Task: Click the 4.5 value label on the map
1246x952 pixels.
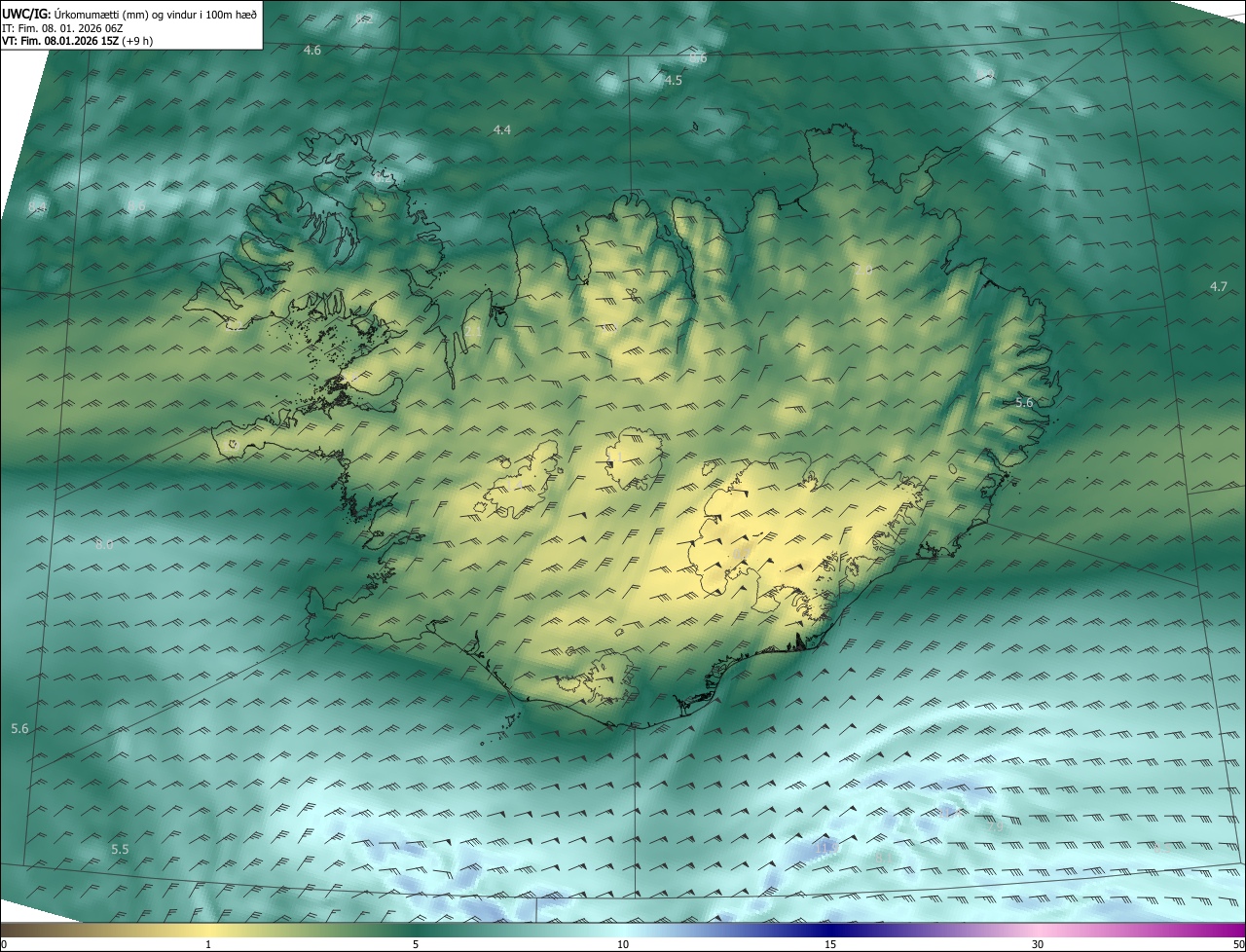Action: pyautogui.click(x=674, y=80)
